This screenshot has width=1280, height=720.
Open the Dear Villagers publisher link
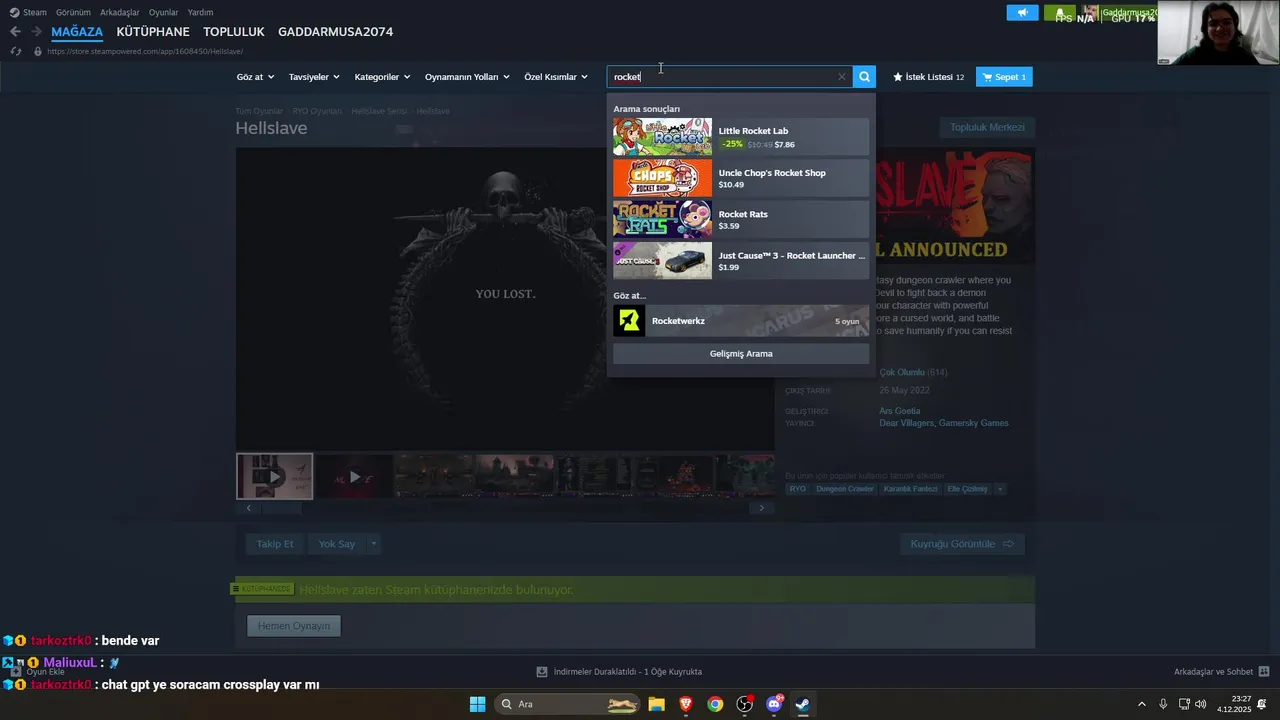[907, 423]
